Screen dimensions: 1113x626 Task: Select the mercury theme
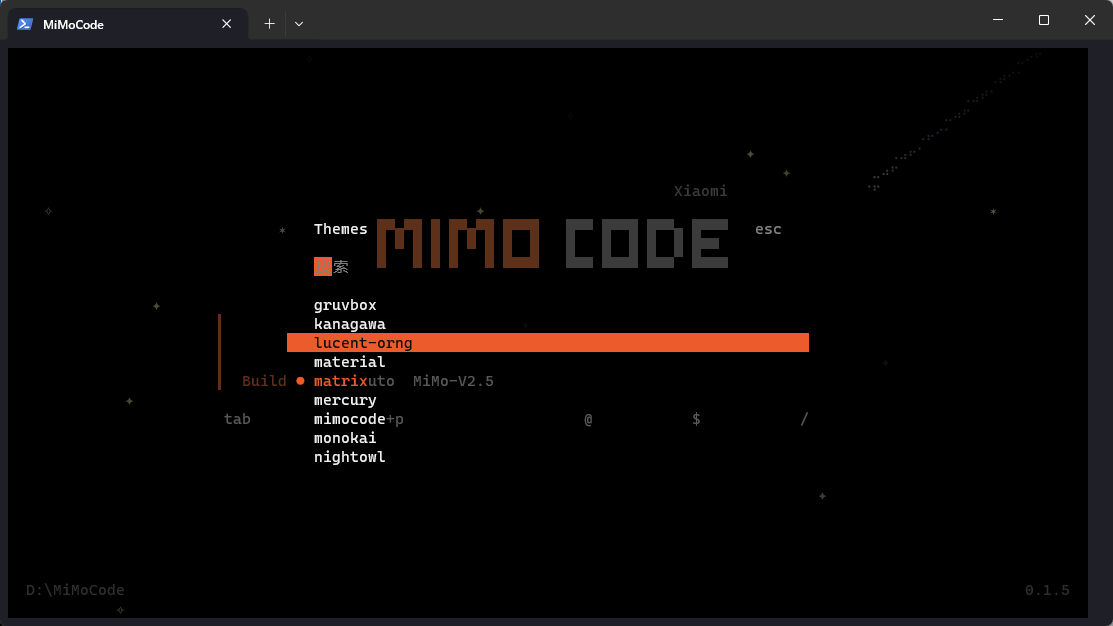coord(345,400)
